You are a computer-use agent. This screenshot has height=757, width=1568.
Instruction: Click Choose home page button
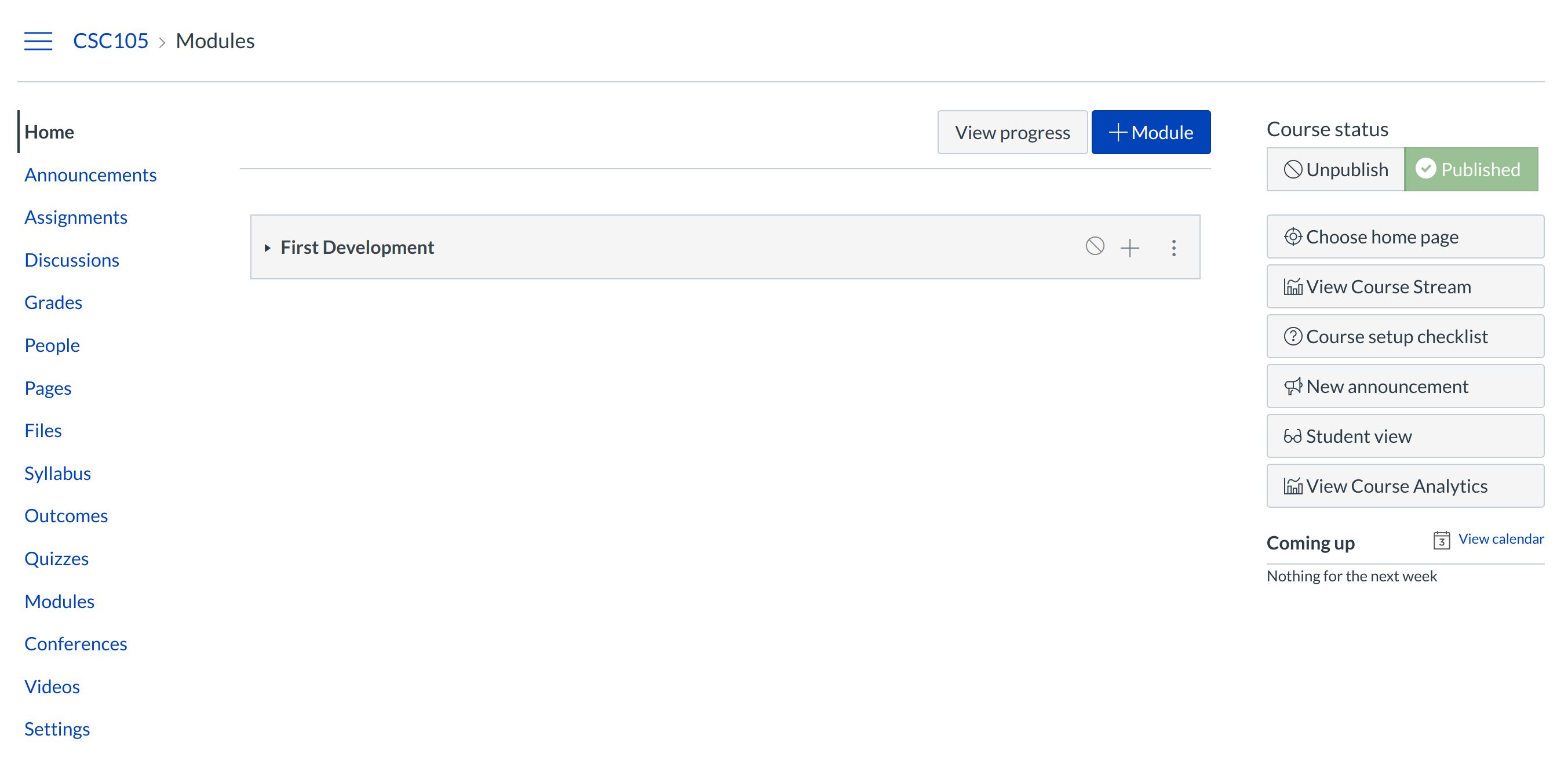click(1405, 237)
